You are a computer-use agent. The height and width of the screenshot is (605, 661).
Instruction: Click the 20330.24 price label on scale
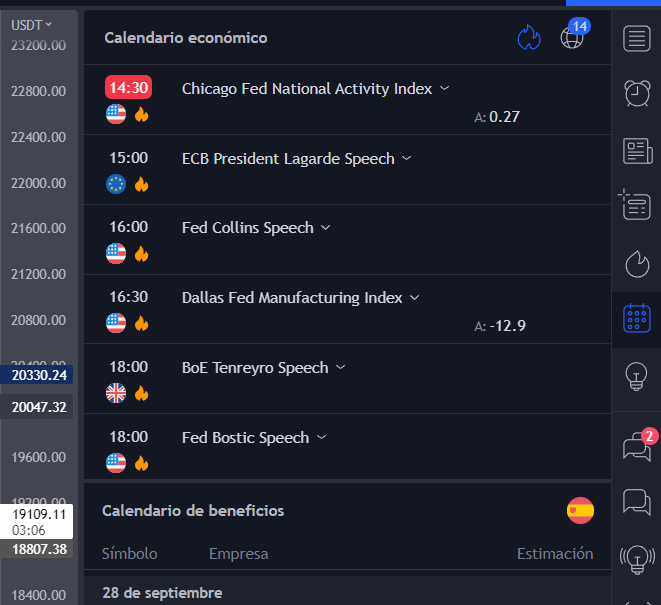coord(38,375)
